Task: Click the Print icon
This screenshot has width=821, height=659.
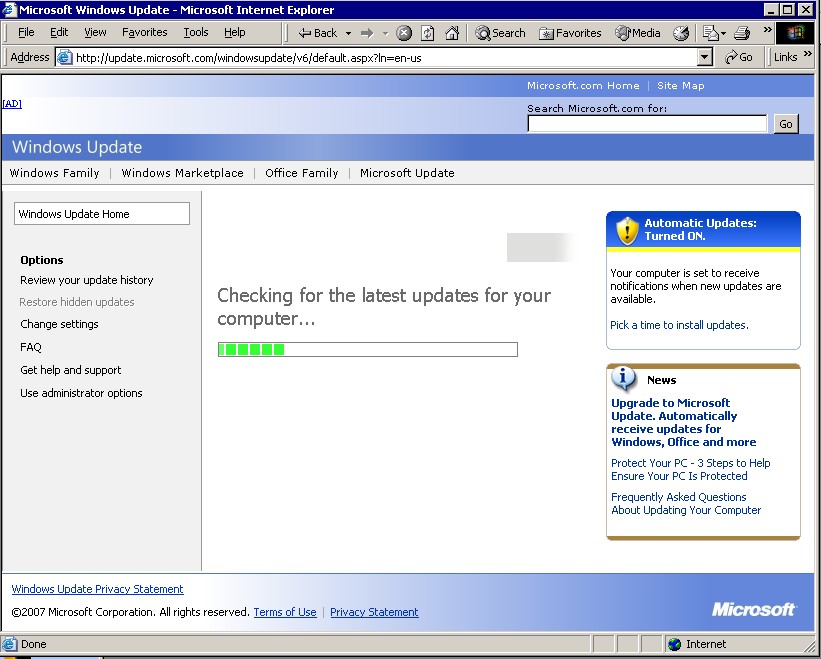Action: [741, 33]
